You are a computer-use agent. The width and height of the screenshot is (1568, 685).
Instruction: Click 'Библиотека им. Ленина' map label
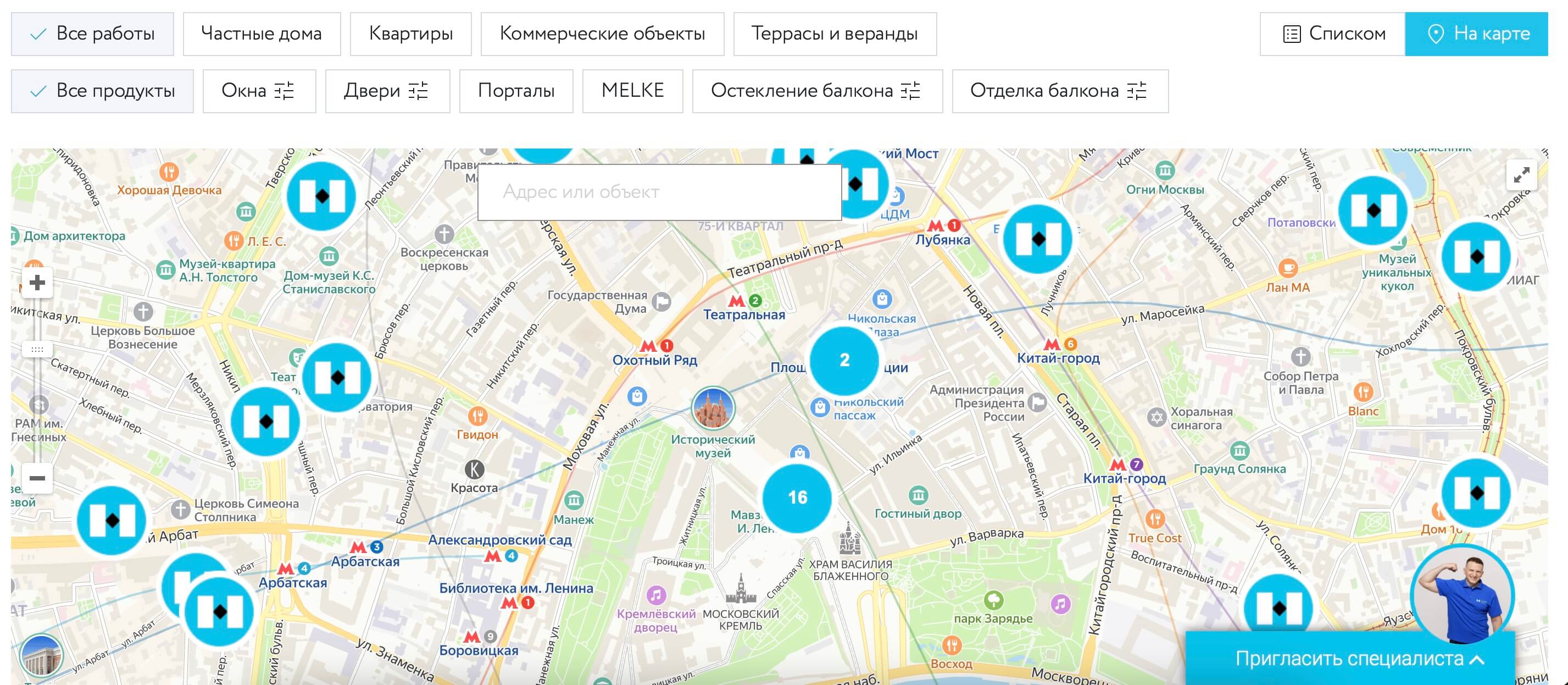pos(516,588)
